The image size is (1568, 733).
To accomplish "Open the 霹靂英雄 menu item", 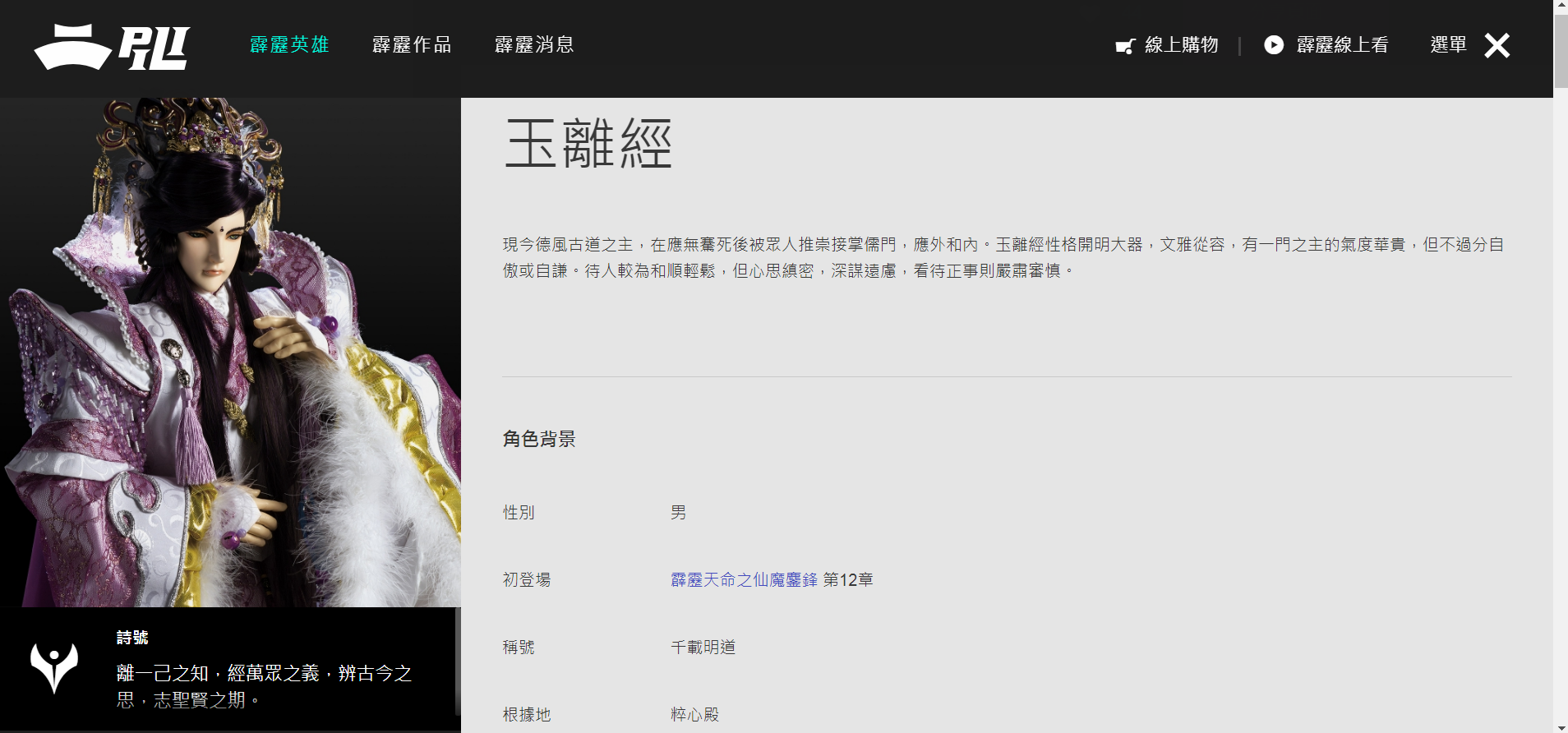I will [289, 45].
